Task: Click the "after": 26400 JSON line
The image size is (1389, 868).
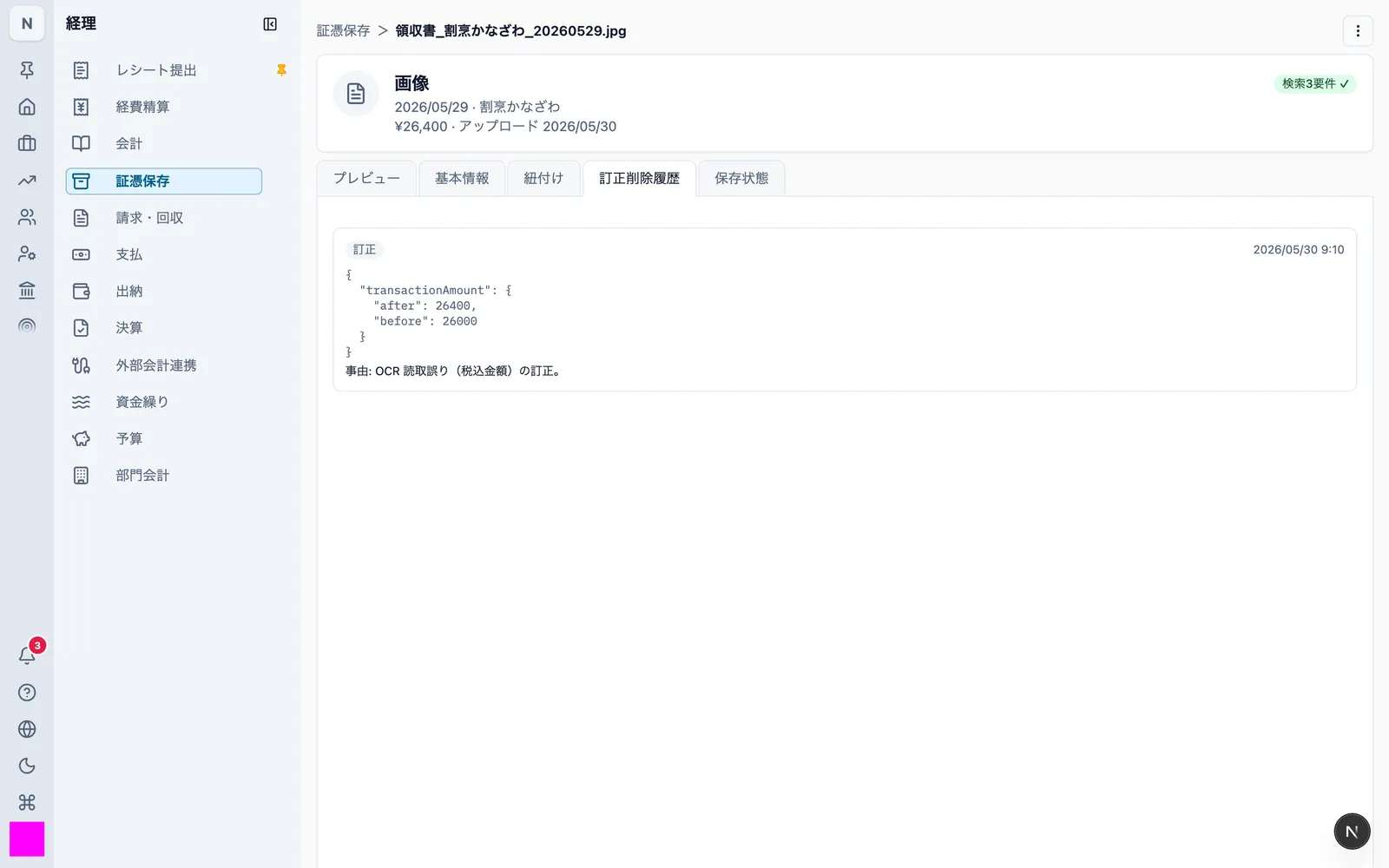Action: point(425,306)
